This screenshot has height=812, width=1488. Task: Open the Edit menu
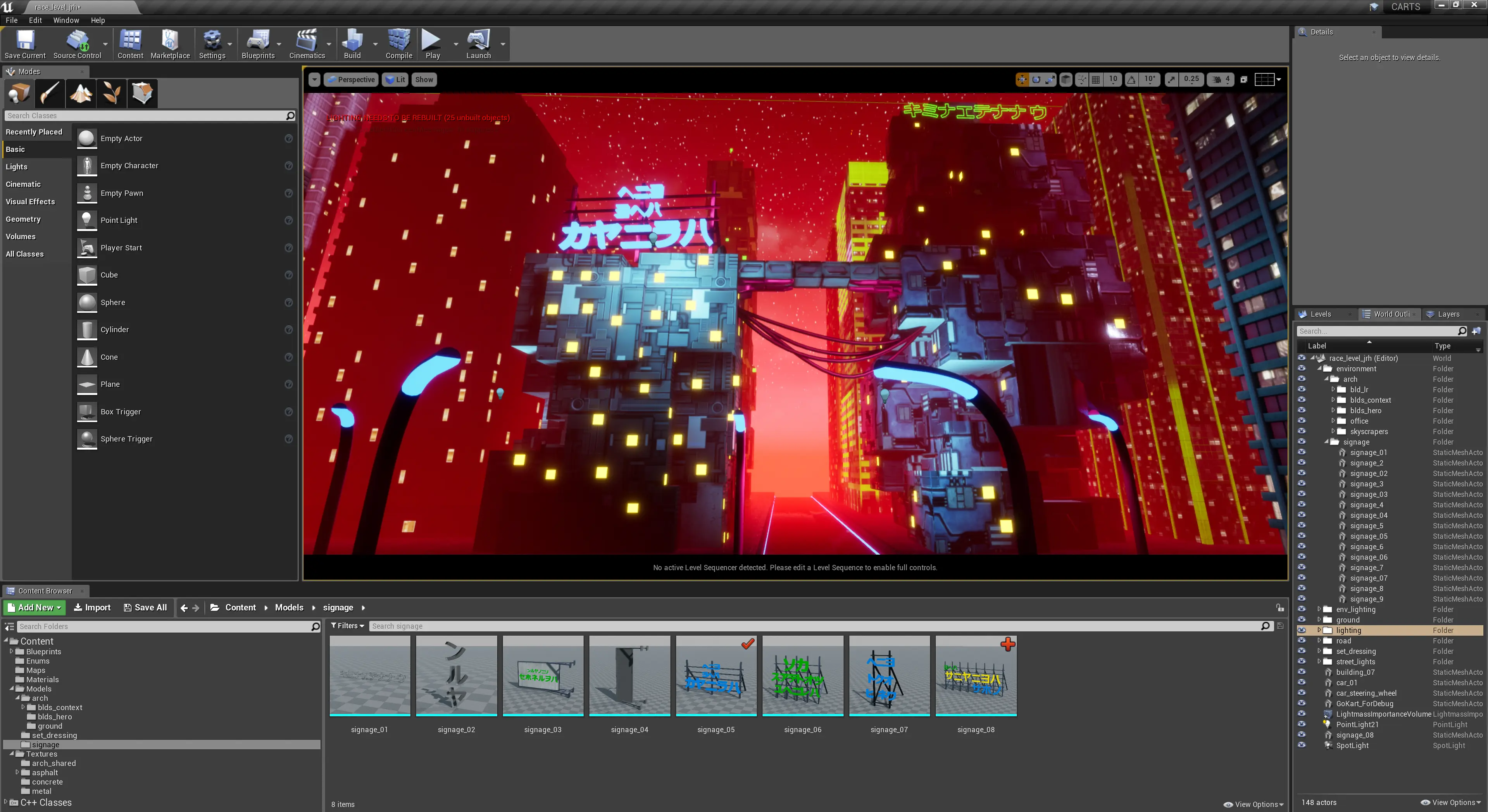(35, 20)
